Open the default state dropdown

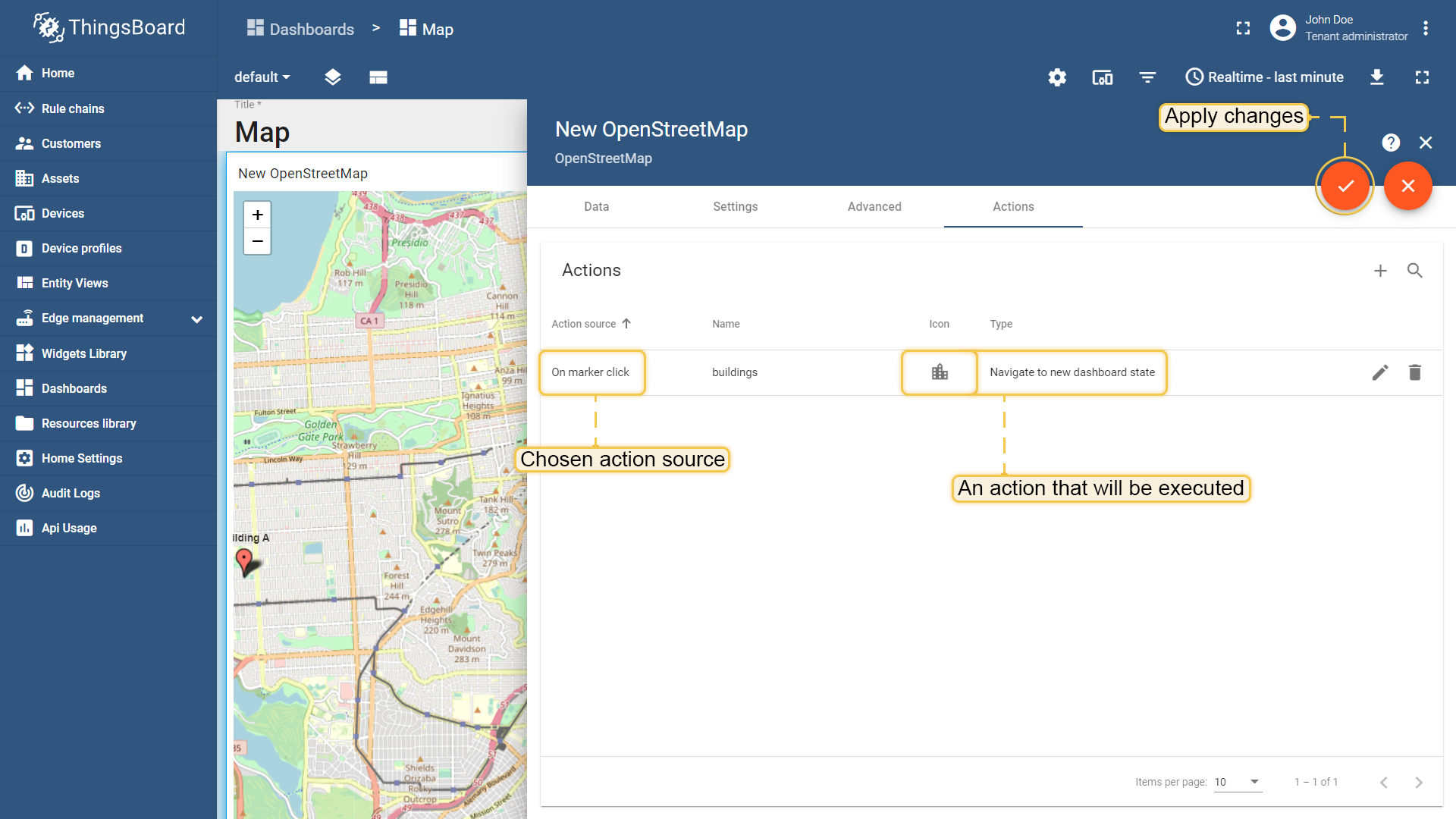pyautogui.click(x=262, y=77)
